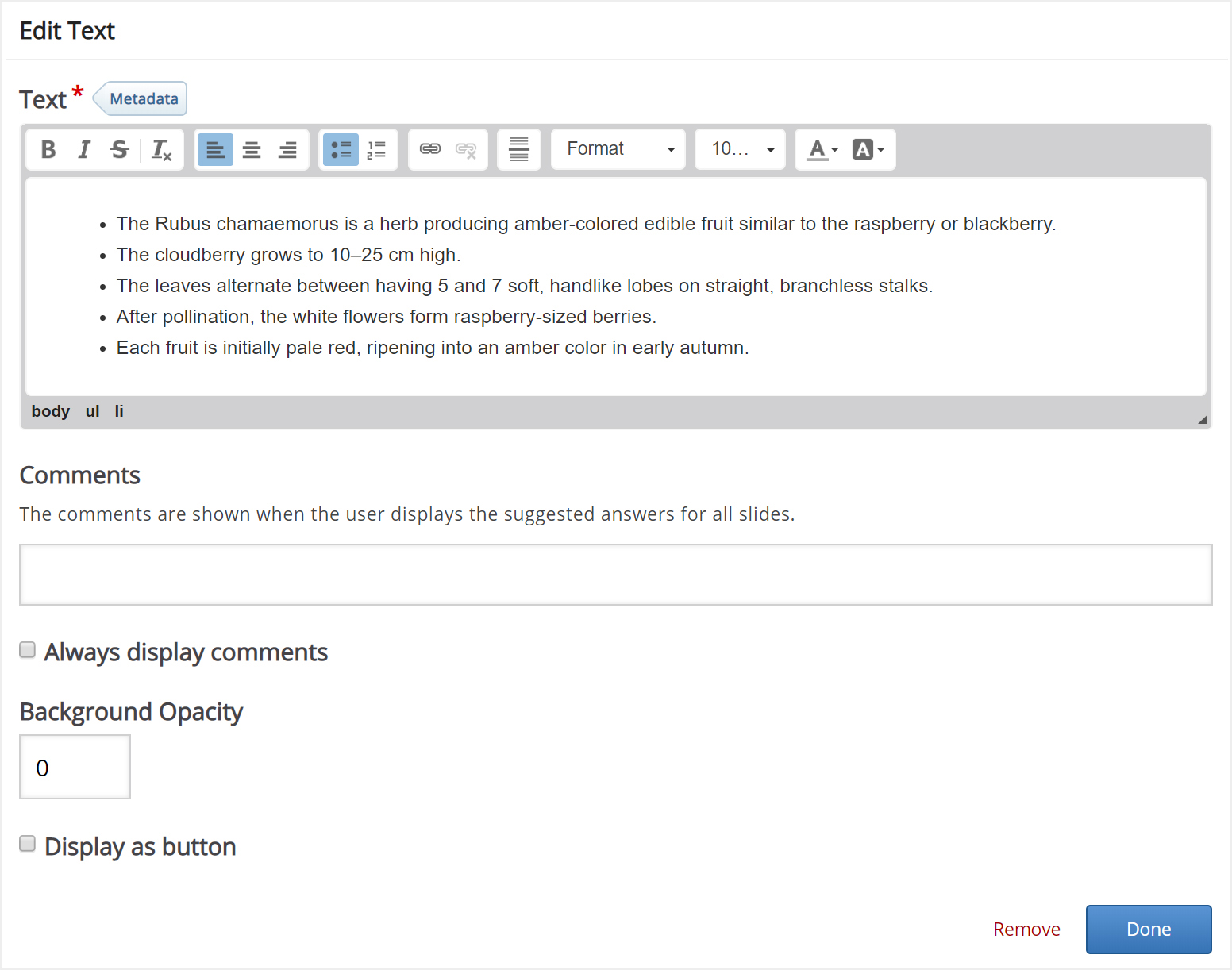Click the Each fruit is initially pale red line

coord(433,348)
